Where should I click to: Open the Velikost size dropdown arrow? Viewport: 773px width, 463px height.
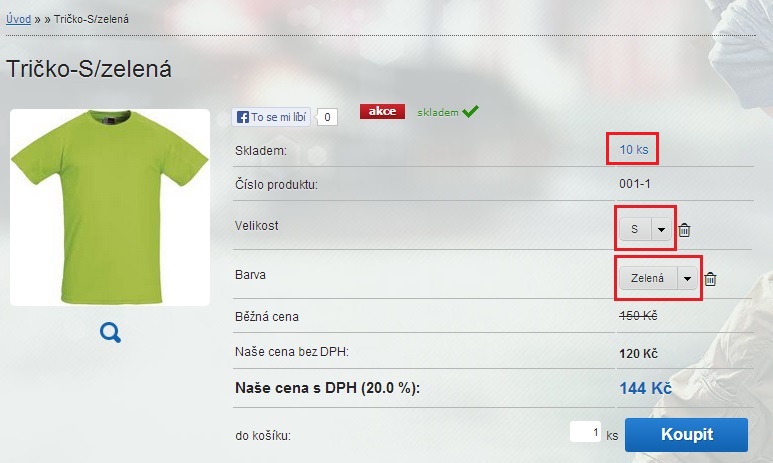click(x=662, y=229)
